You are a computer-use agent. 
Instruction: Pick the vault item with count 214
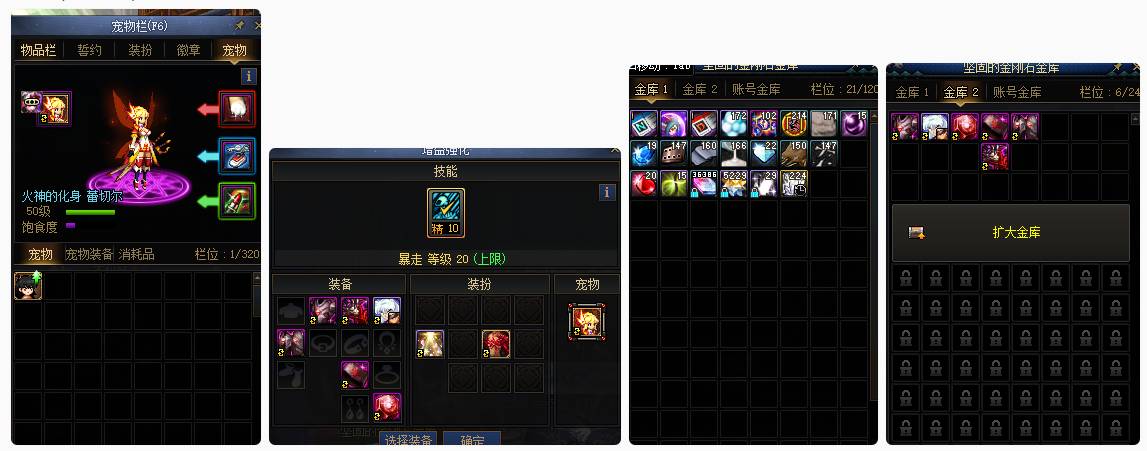[x=794, y=124]
